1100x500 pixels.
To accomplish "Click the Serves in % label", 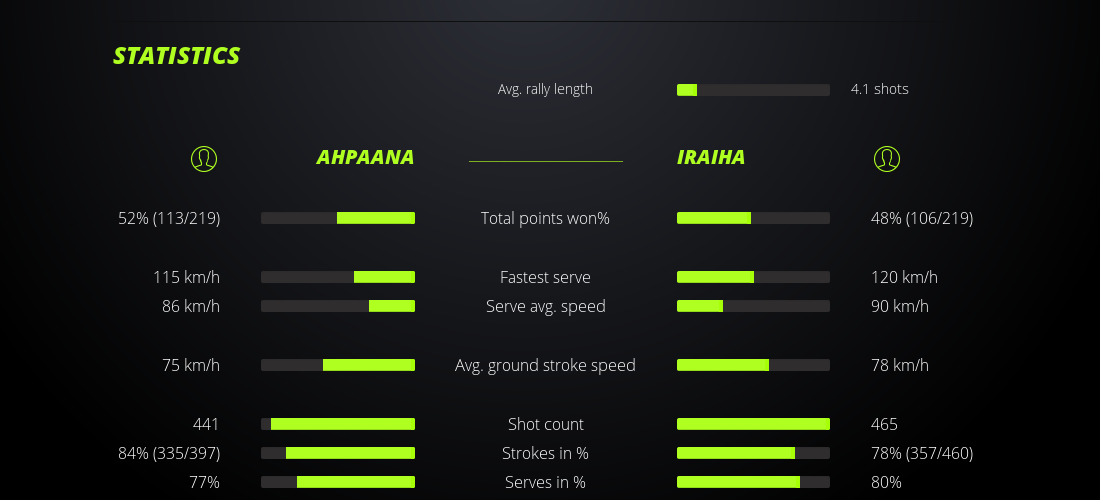I will [545, 482].
